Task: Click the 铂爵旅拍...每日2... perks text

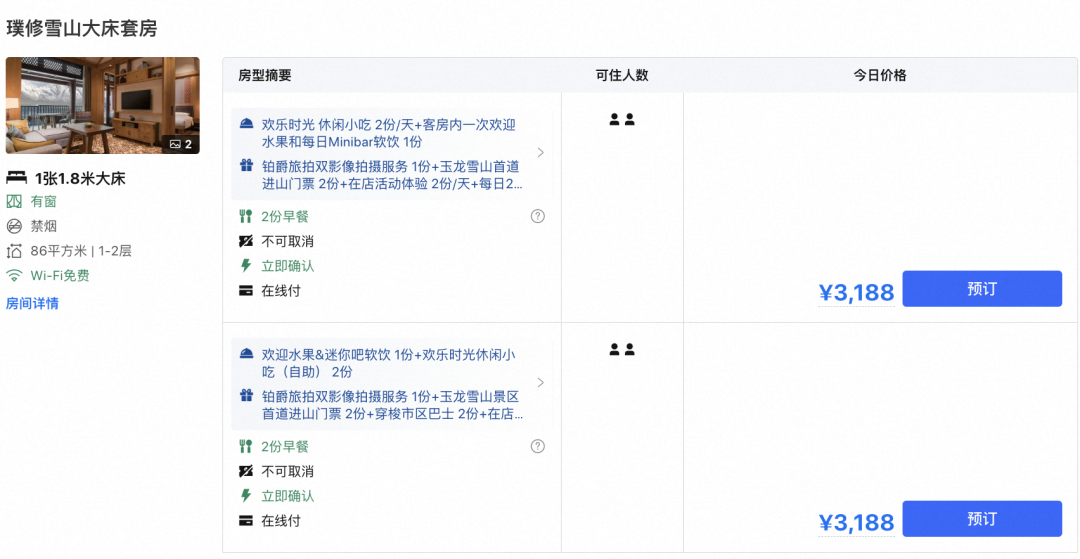Action: click(x=392, y=176)
